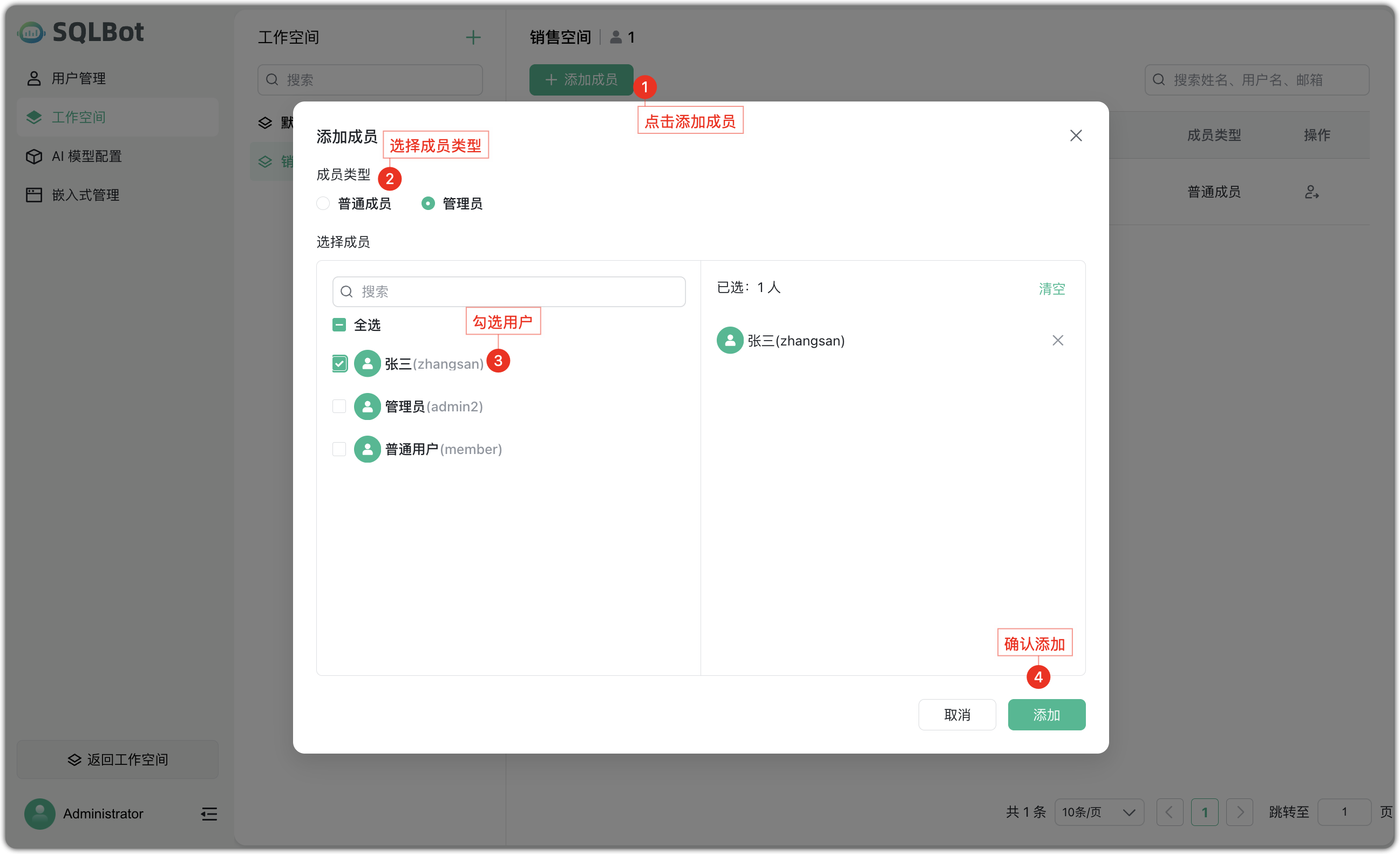The width and height of the screenshot is (1400, 854).
Task: Click the magnifier icon in member search box
Action: point(346,292)
